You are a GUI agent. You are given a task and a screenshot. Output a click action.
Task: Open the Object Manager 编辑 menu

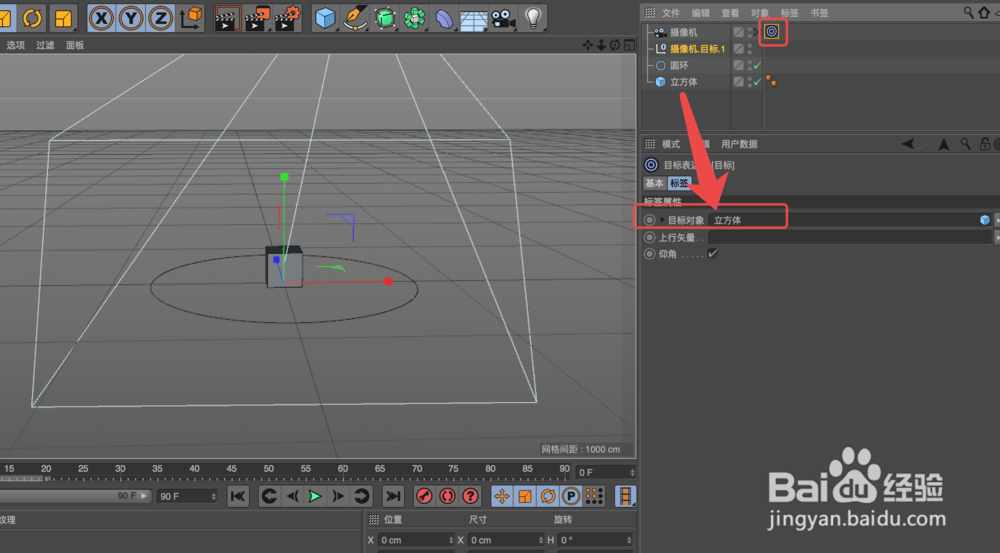(701, 13)
